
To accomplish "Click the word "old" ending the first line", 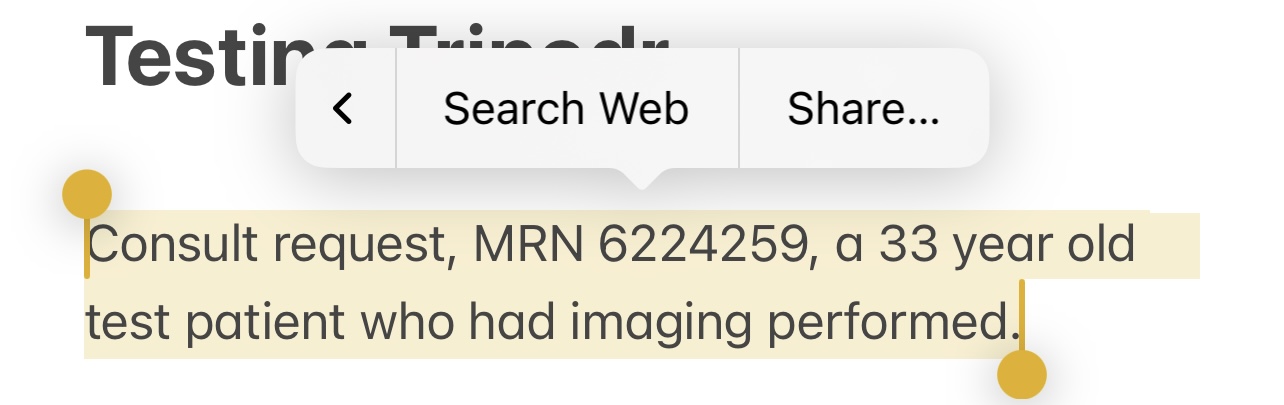I will point(1101,246).
